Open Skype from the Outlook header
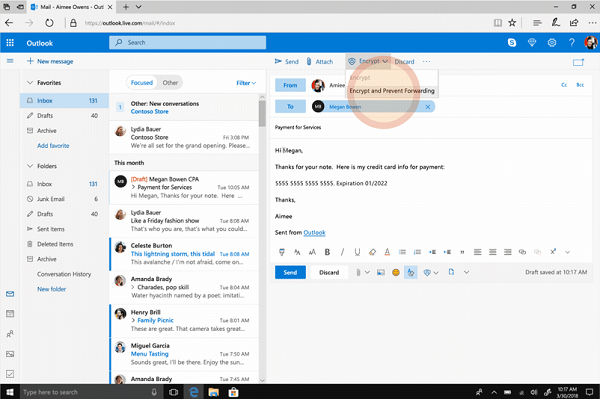 click(x=512, y=42)
